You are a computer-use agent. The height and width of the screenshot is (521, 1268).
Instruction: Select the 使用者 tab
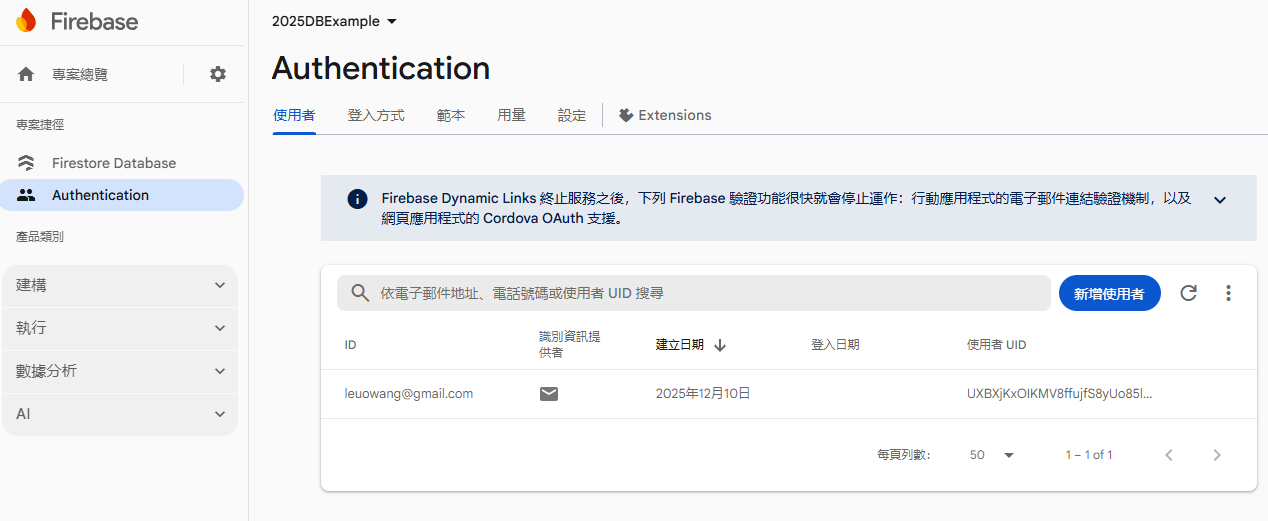294,115
